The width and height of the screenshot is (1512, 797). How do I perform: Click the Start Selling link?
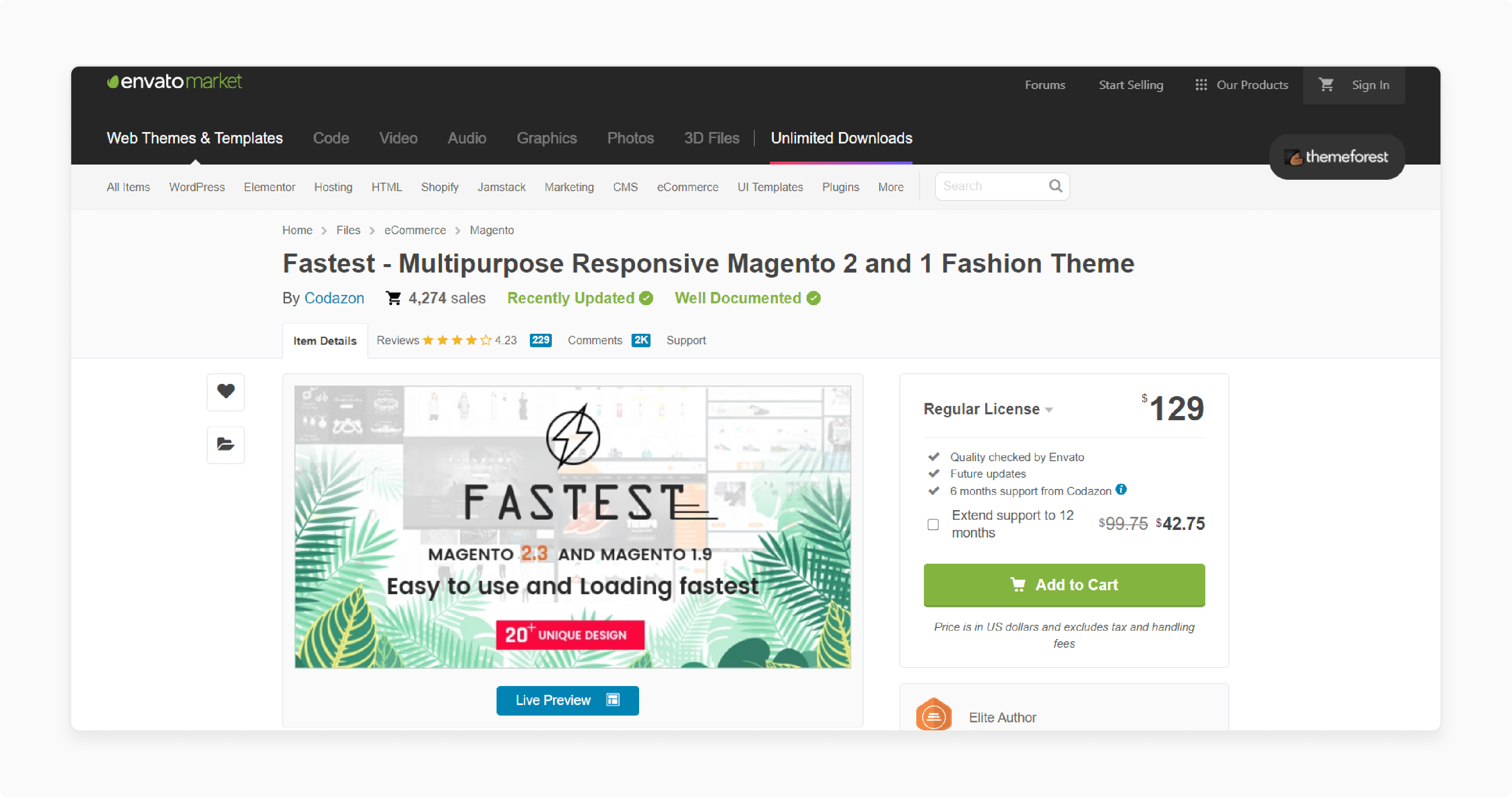coord(1131,85)
